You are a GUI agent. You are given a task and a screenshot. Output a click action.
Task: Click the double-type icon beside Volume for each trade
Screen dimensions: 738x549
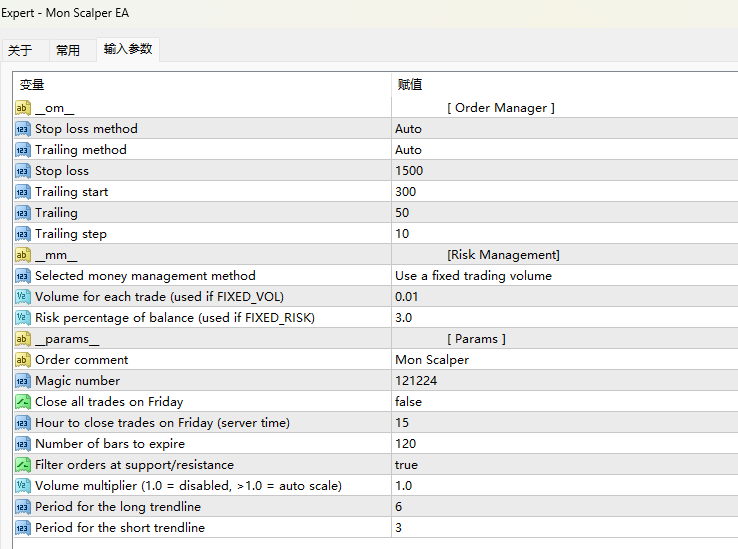[23, 297]
